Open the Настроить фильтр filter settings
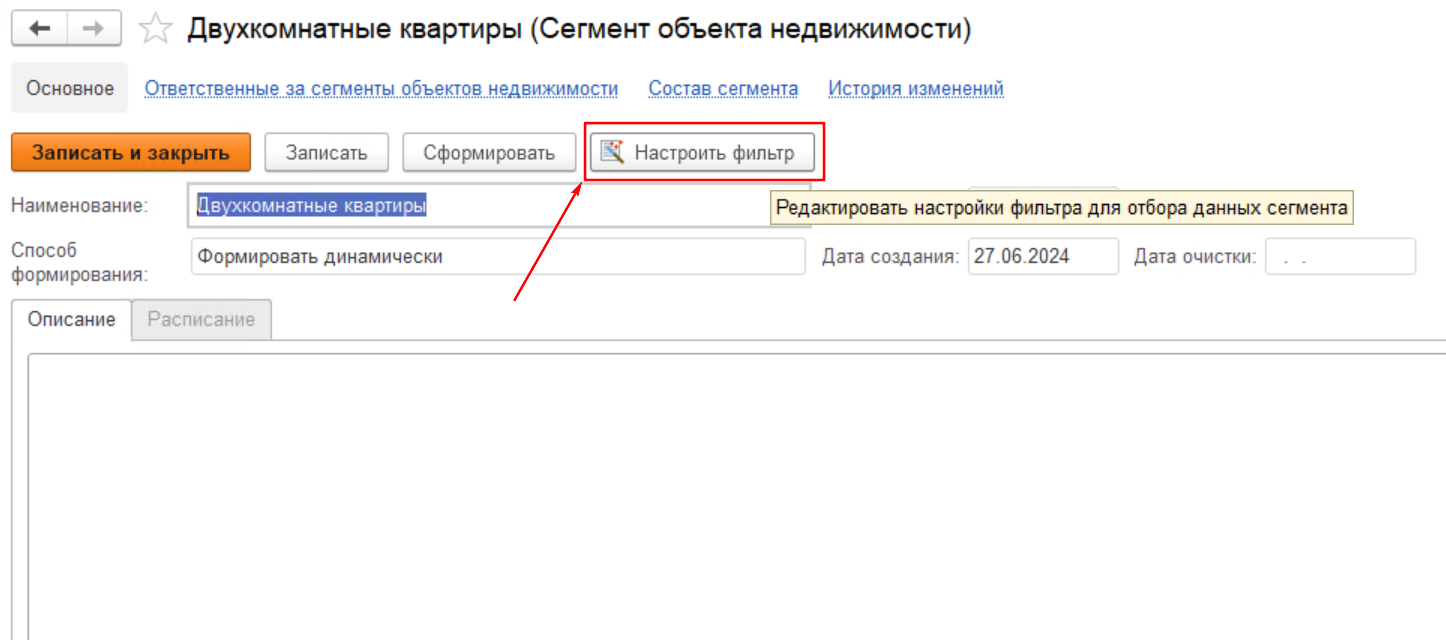The width and height of the screenshot is (1446, 640). pos(702,153)
